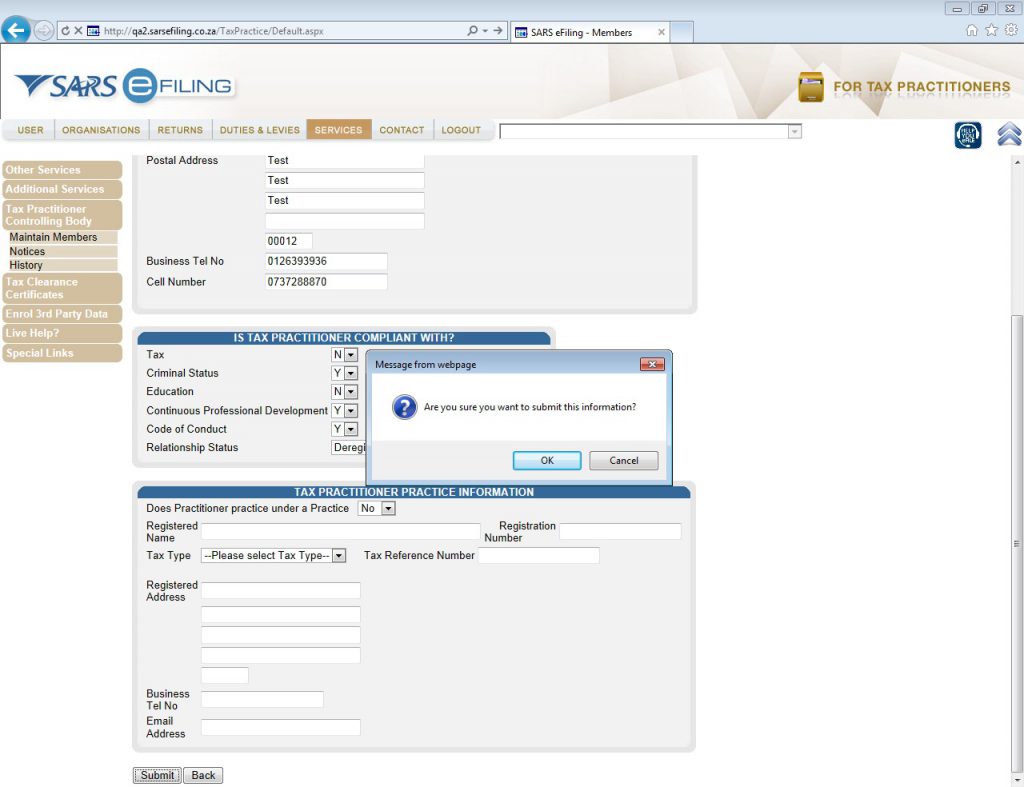This screenshot has height=787, width=1024.
Task: Click the browser Home icon
Action: (971, 31)
